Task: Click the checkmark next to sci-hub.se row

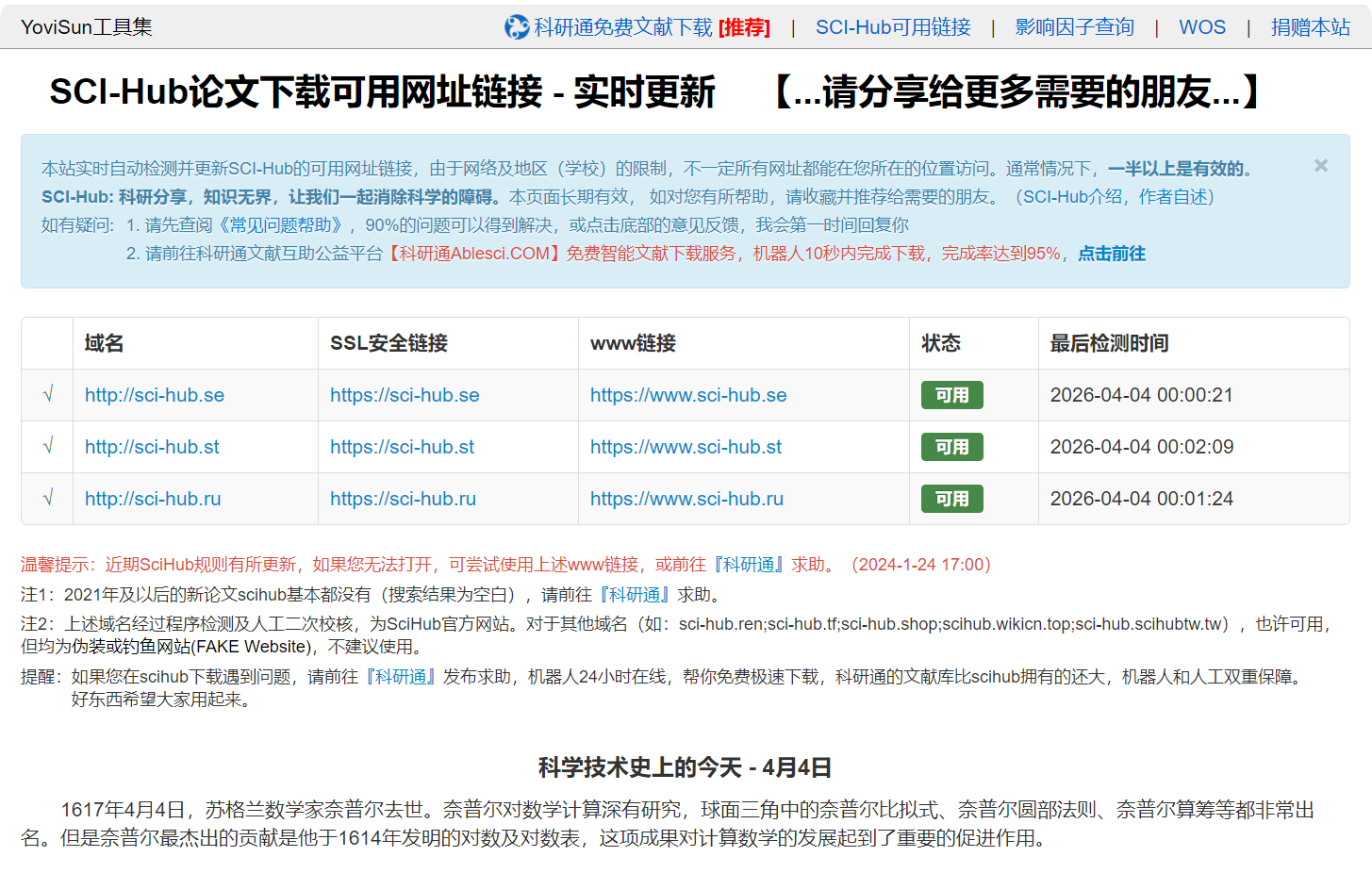Action: pyautogui.click(x=47, y=395)
